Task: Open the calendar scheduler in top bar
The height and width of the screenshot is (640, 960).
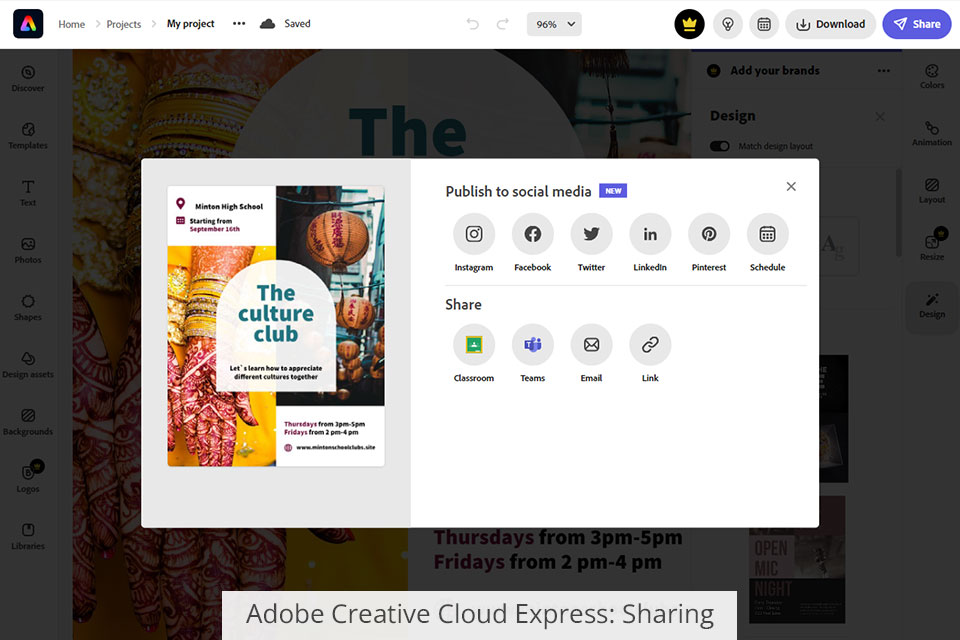Action: click(x=764, y=24)
